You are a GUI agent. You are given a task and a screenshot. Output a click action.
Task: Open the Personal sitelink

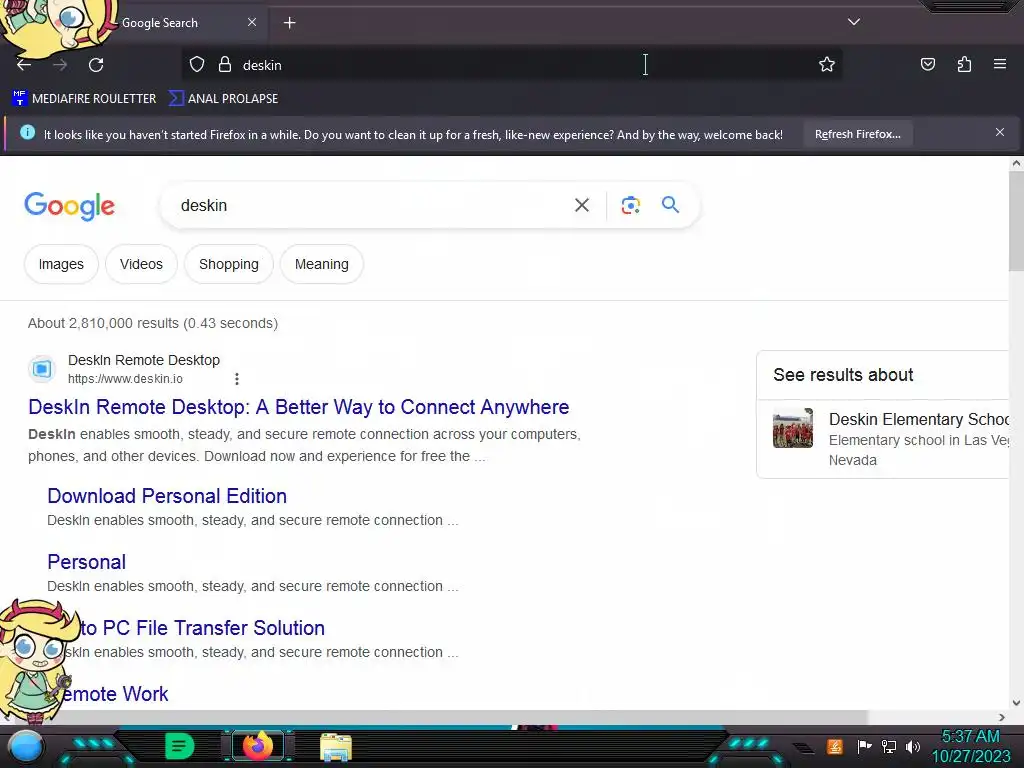86,562
